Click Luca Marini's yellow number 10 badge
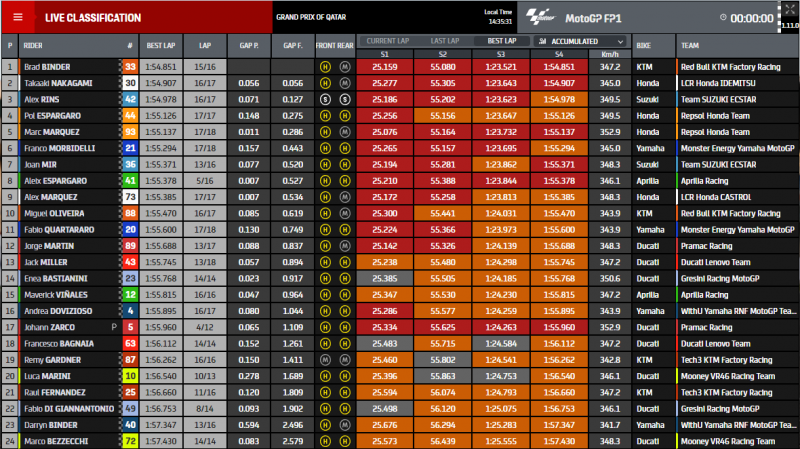The width and height of the screenshot is (800, 449). pyautogui.click(x=130, y=375)
